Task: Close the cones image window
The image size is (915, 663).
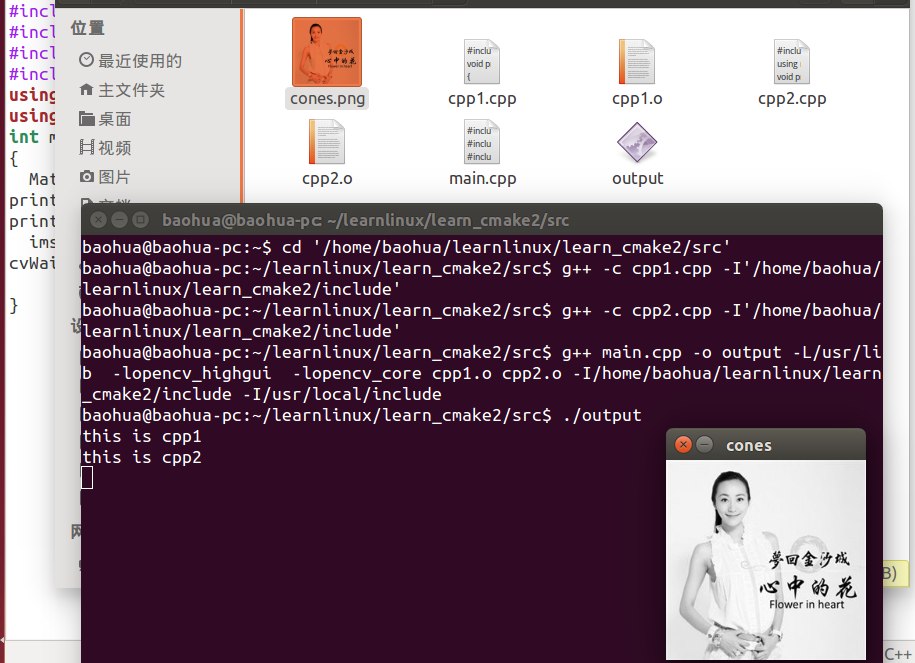Action: [x=683, y=445]
